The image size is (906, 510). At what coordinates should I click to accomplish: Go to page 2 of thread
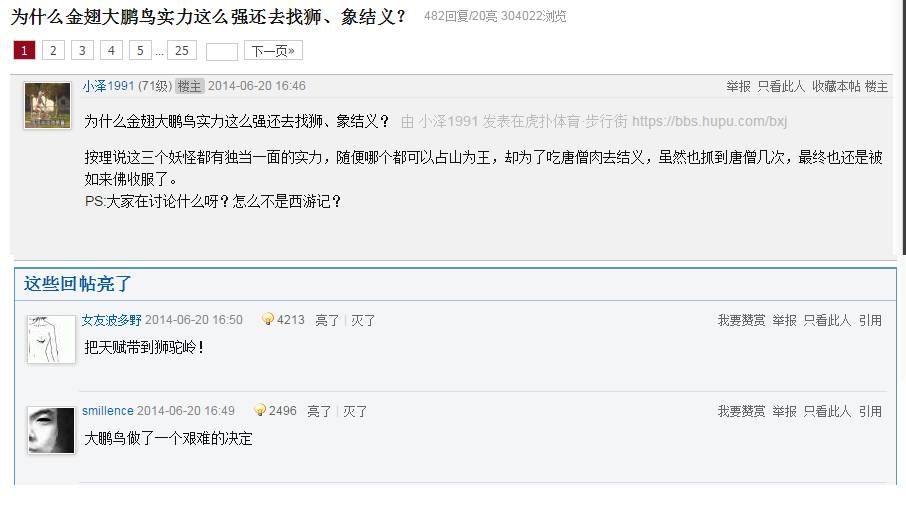53,51
